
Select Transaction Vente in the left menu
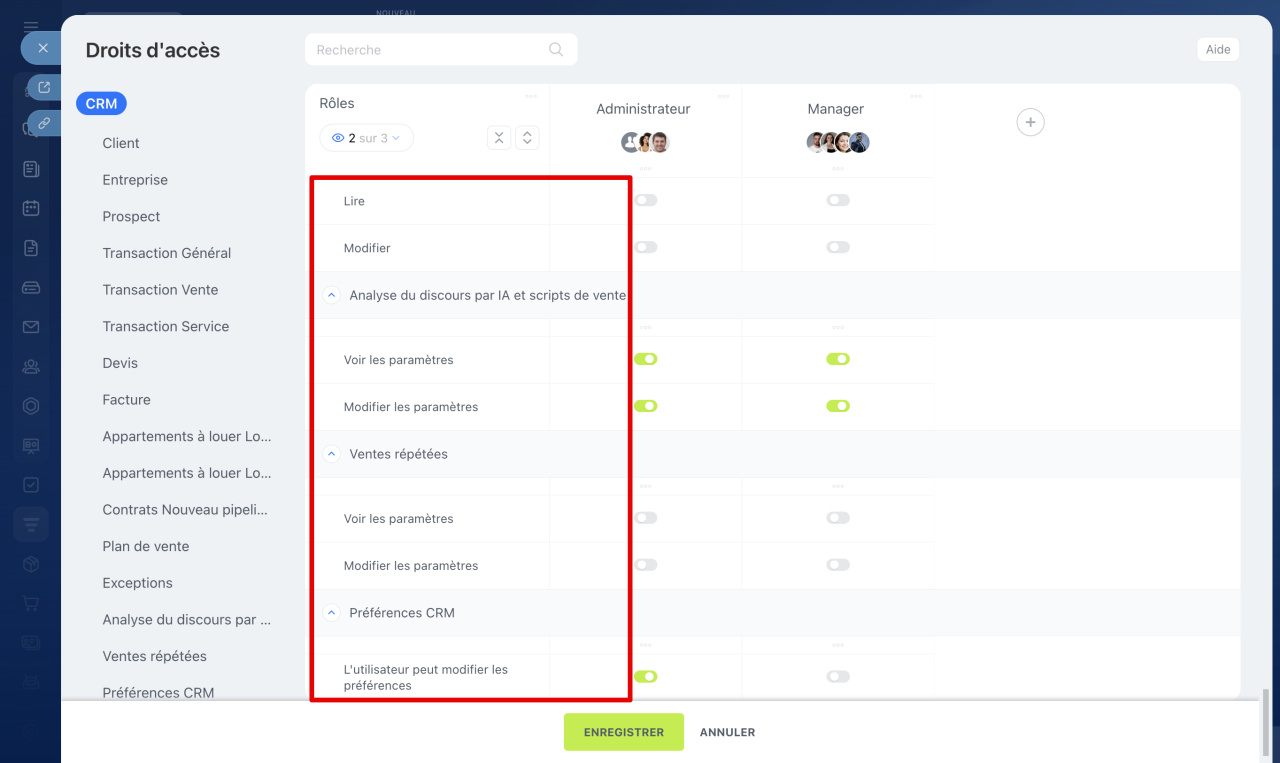tap(160, 290)
